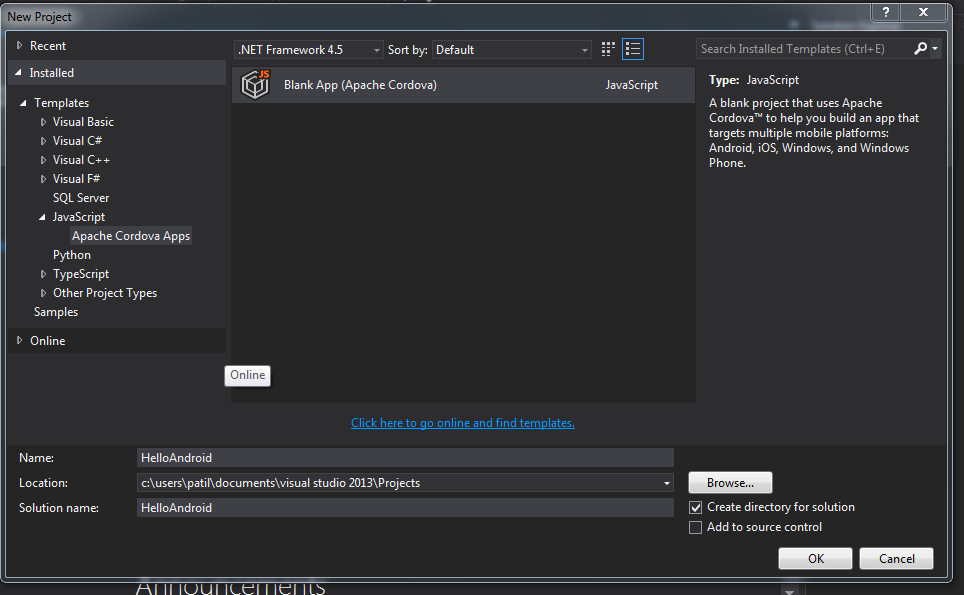Image resolution: width=964 pixels, height=595 pixels.
Task: Switch to small icons view
Action: (x=608, y=49)
